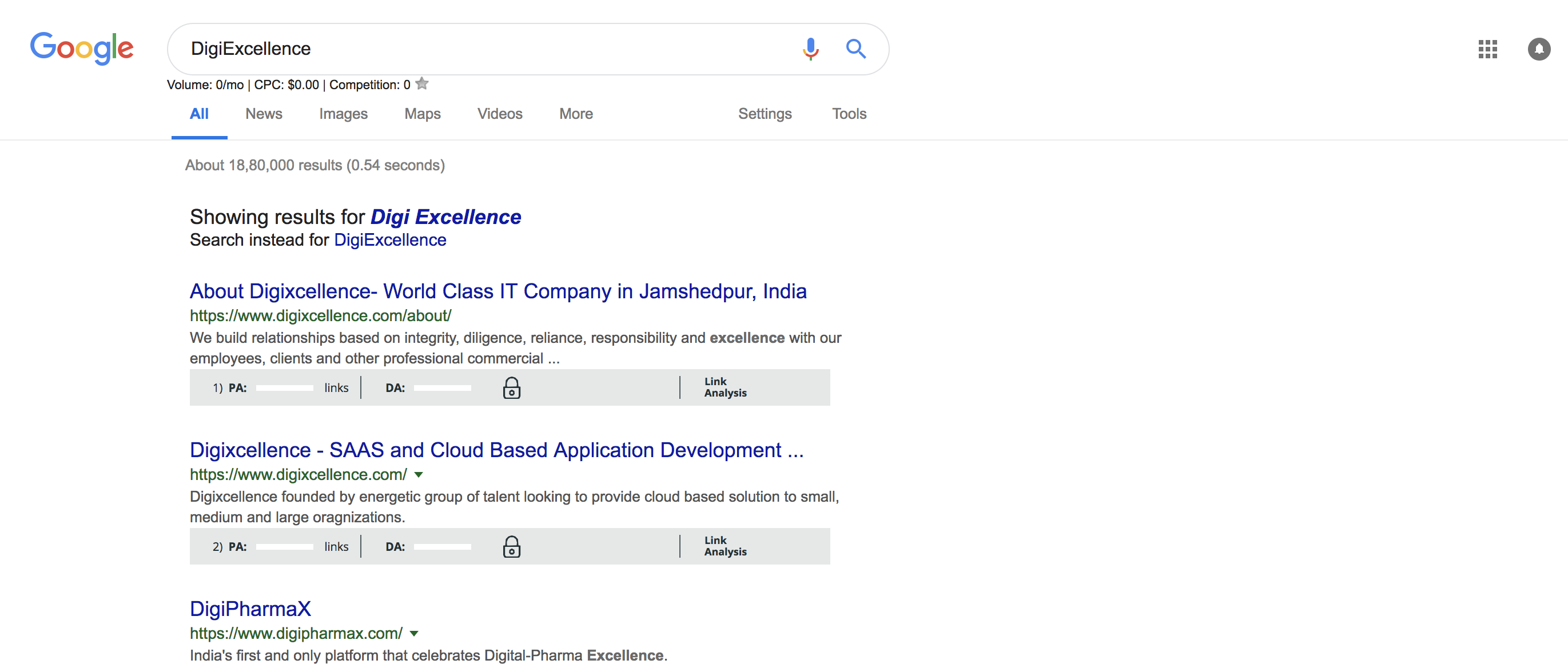Open the More search categories menu
The image size is (1568, 664).
(x=576, y=114)
